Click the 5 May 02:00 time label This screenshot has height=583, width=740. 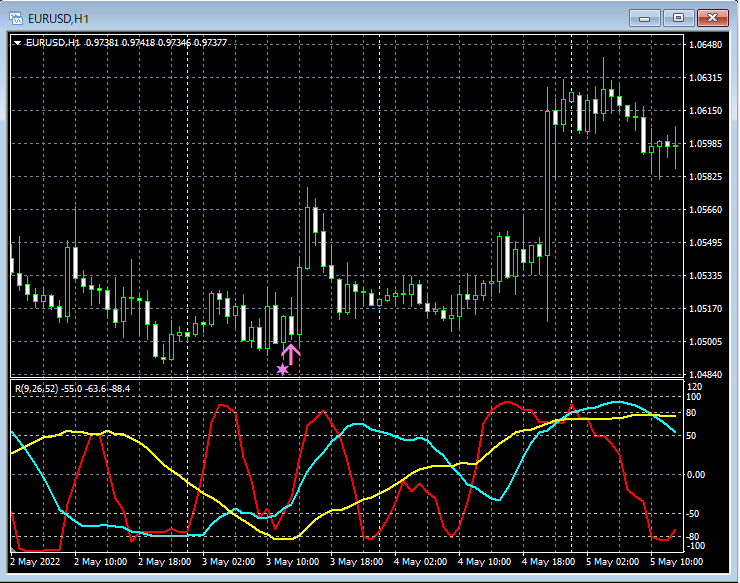coord(613,562)
